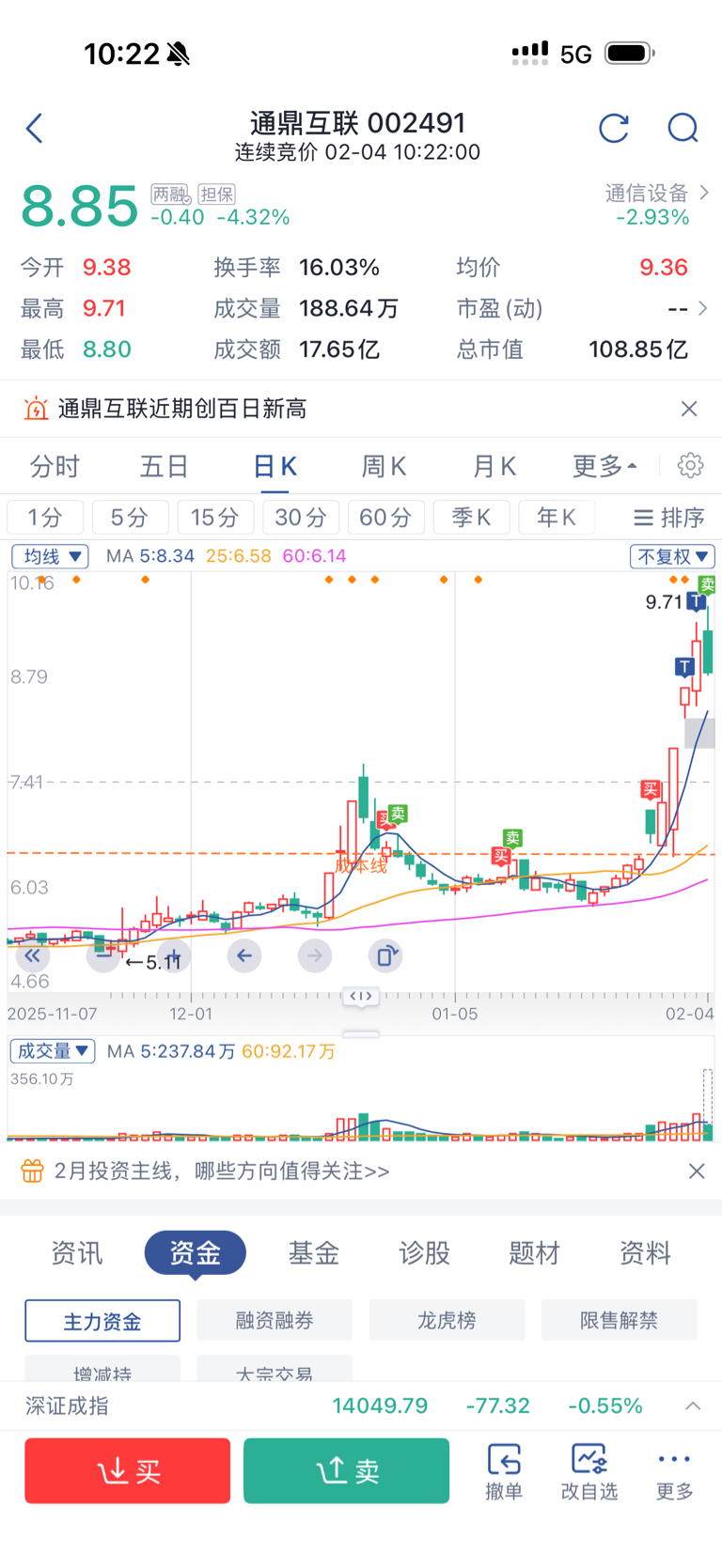Open 2月投资主线，哪些方向值得关注 link
This screenshot has height=1568, width=722.
(x=222, y=1171)
